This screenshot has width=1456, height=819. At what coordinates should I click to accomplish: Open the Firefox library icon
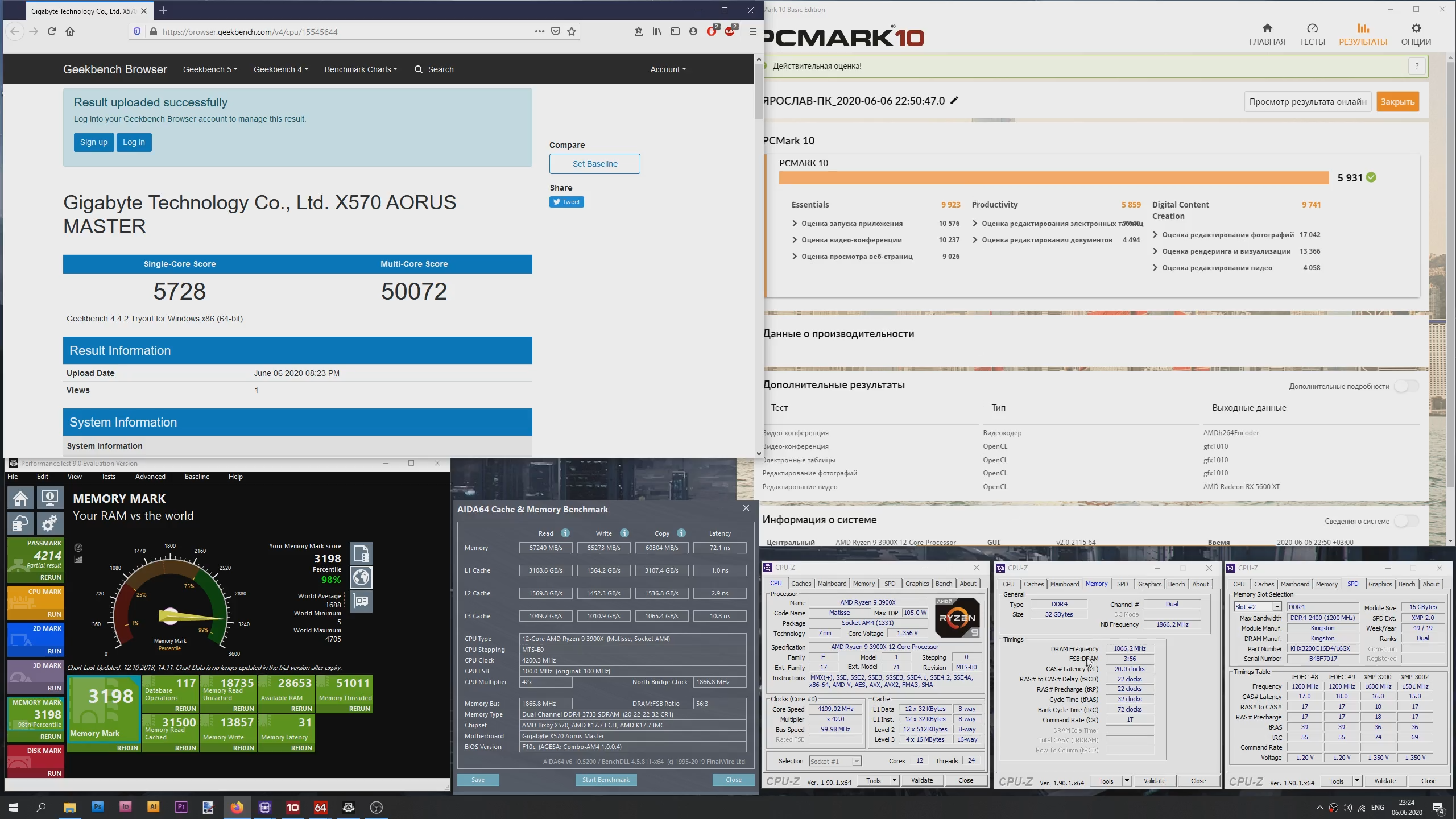(x=657, y=31)
